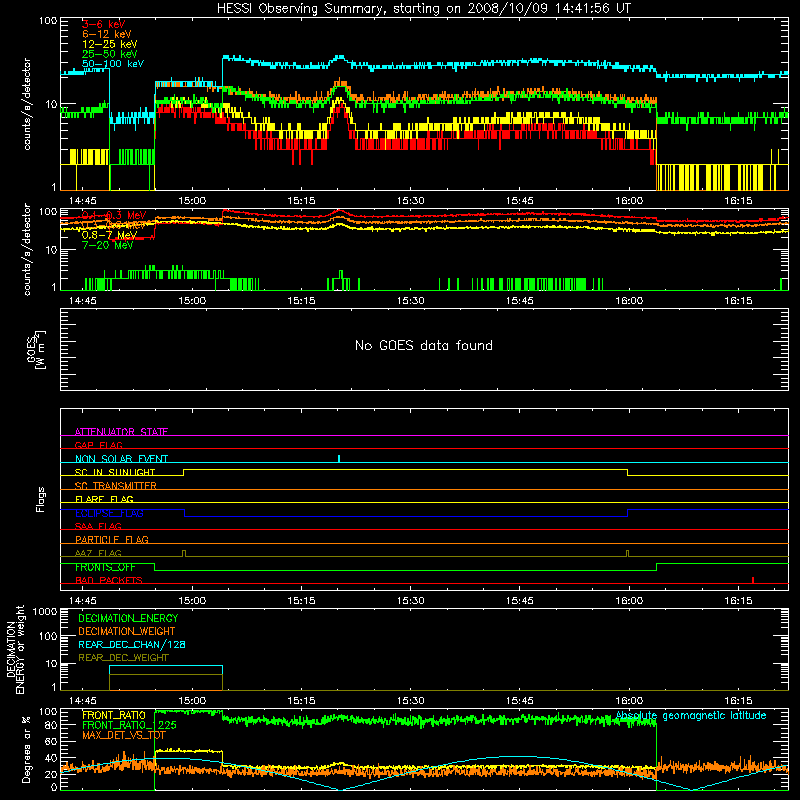Click the vertical 'Flags' axis label
This screenshot has width=800, height=800.
point(40,499)
